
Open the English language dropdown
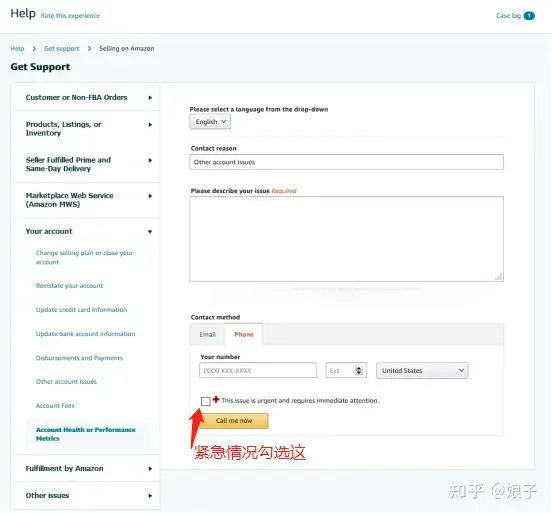tap(210, 122)
